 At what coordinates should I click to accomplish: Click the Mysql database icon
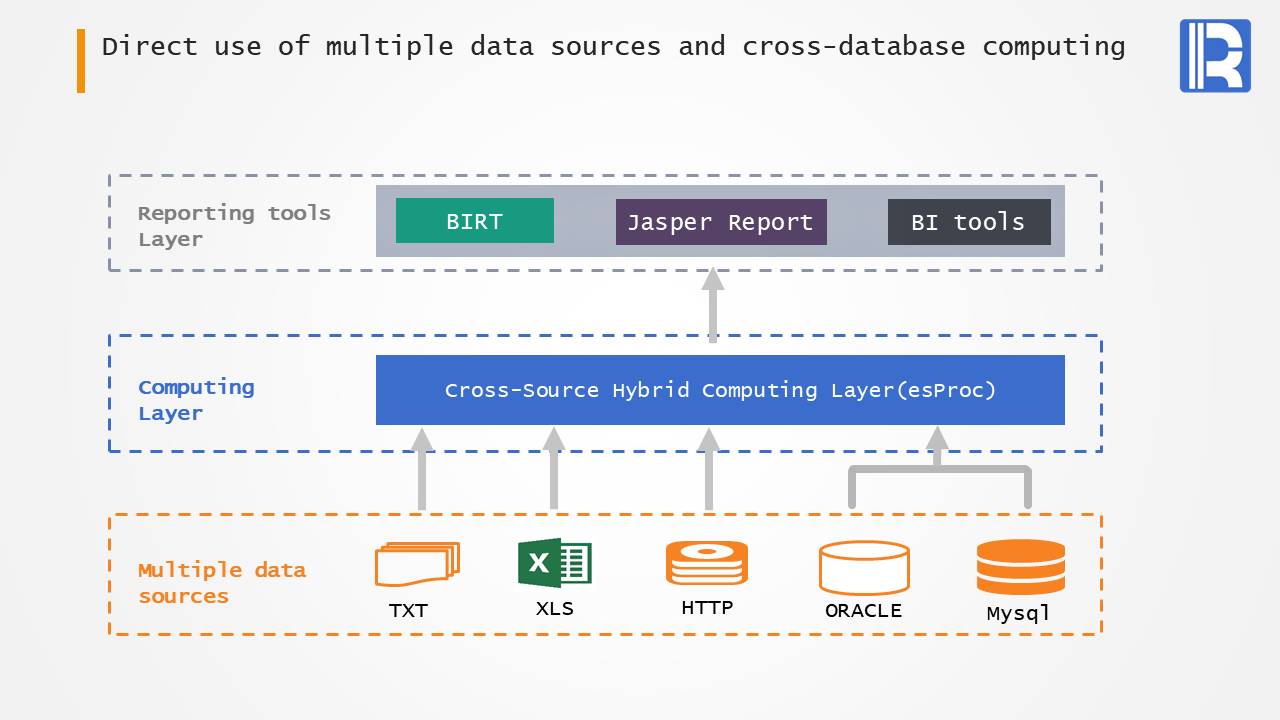[1020, 567]
